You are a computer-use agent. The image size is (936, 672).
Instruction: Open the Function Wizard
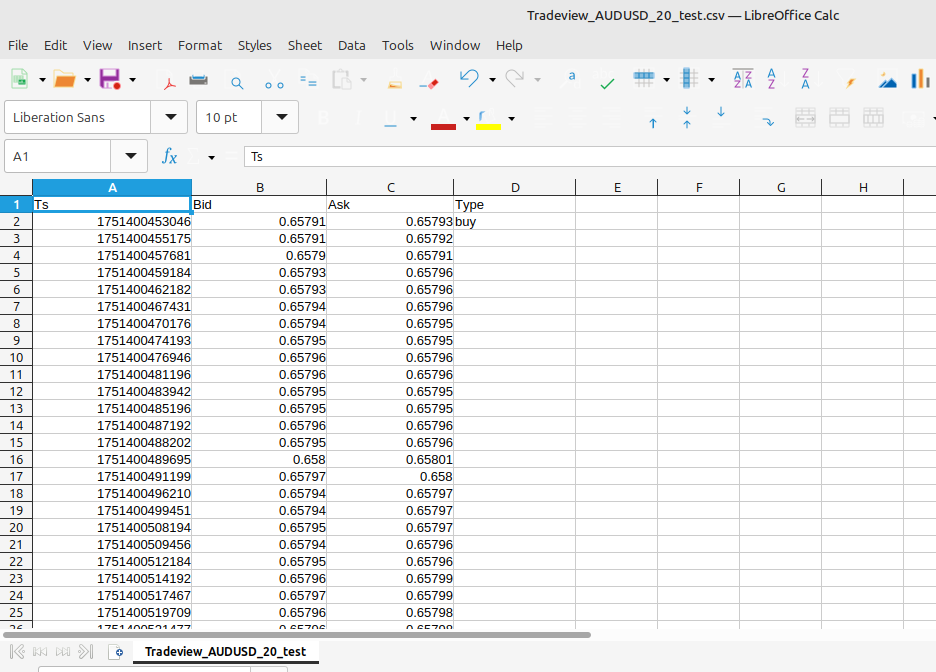[x=170, y=157]
